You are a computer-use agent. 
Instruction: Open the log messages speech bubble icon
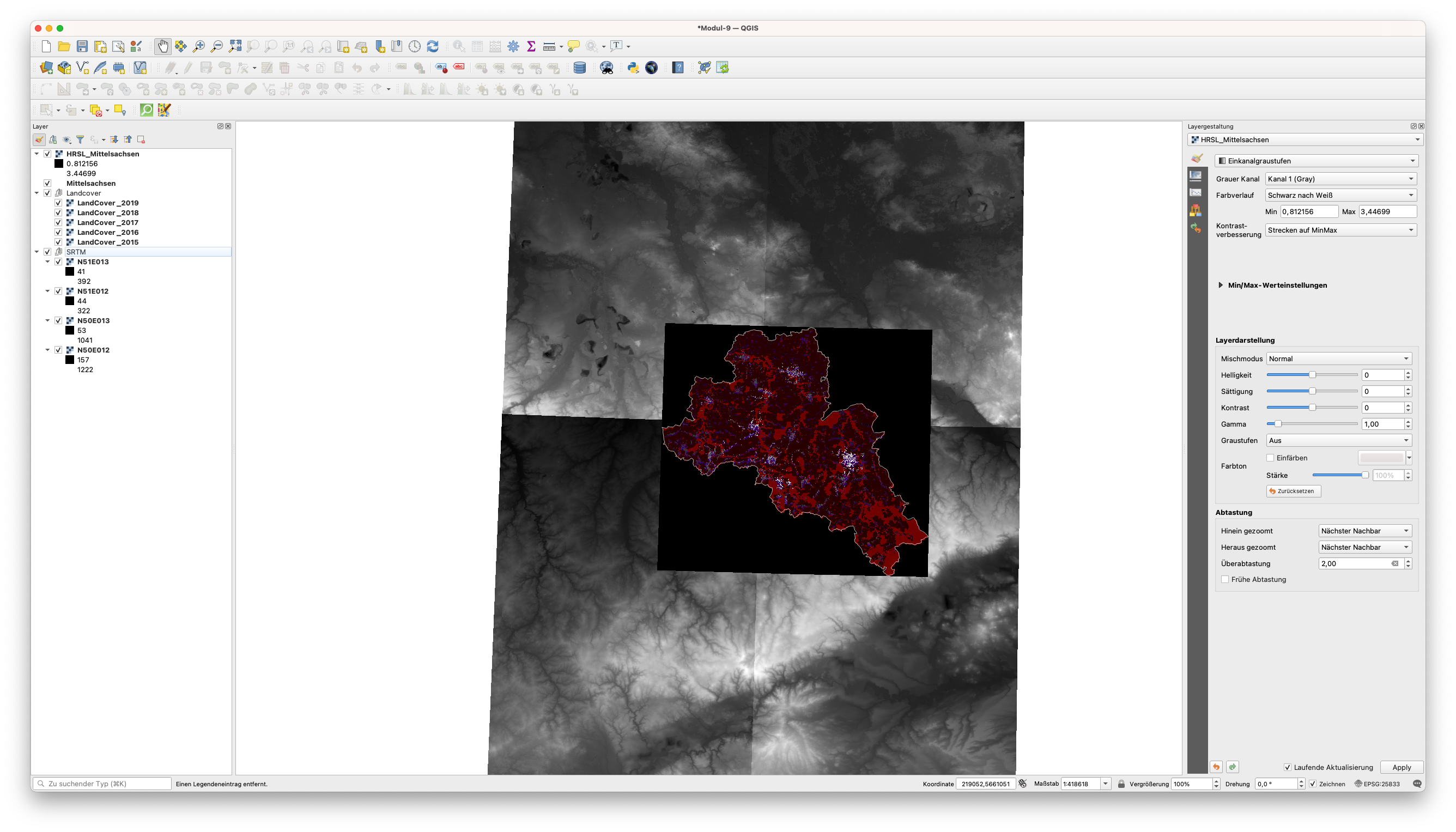1417,784
